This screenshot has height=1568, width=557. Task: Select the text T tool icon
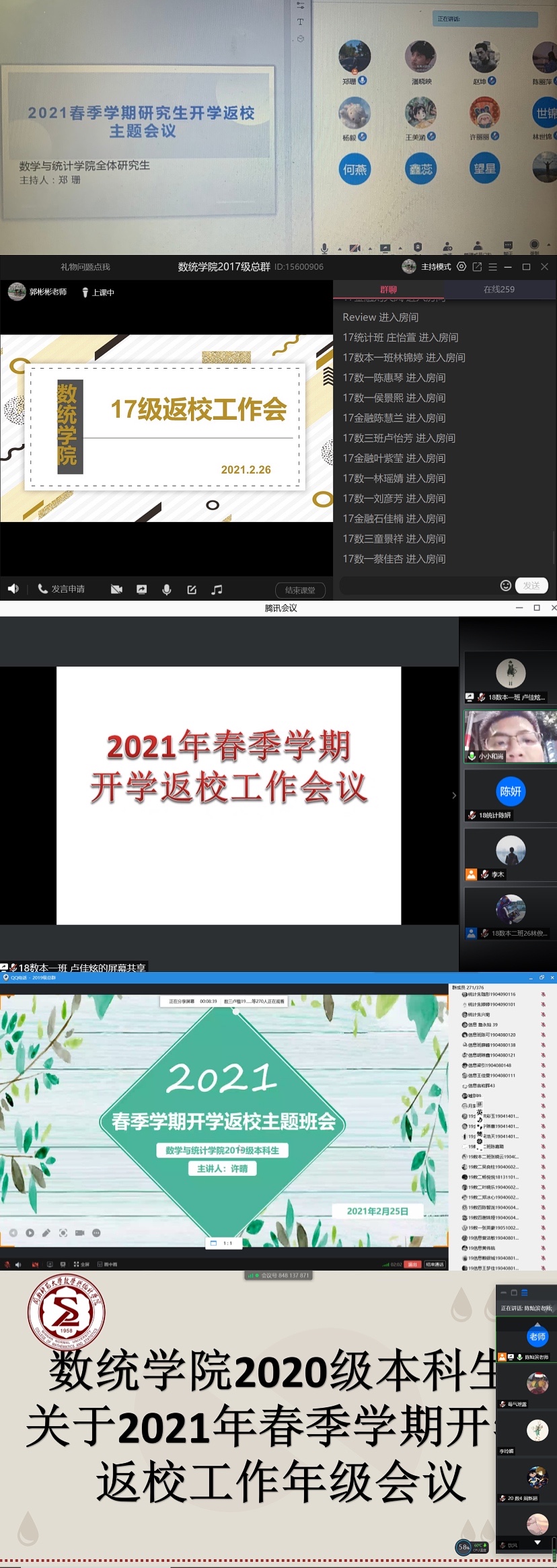[x=300, y=22]
